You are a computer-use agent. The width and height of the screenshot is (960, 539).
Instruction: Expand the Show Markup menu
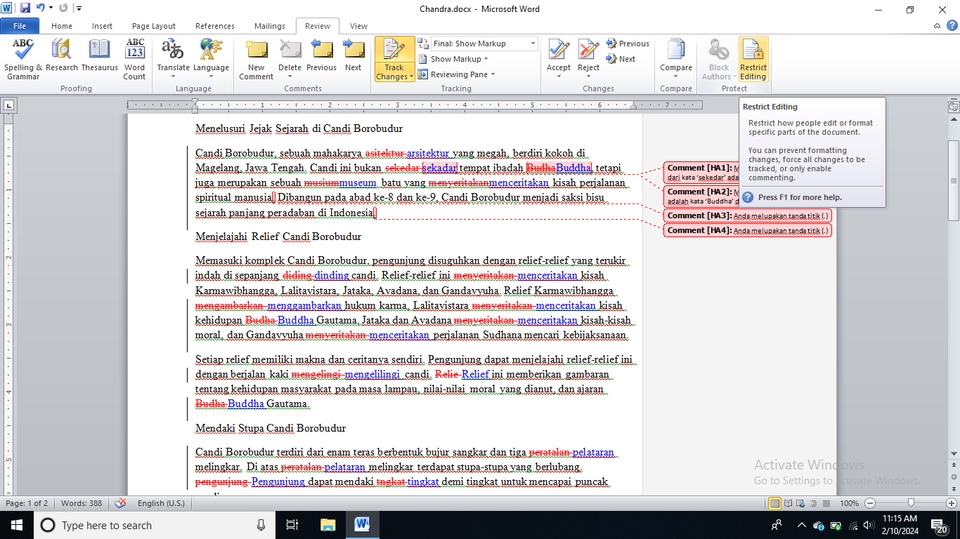(x=454, y=59)
